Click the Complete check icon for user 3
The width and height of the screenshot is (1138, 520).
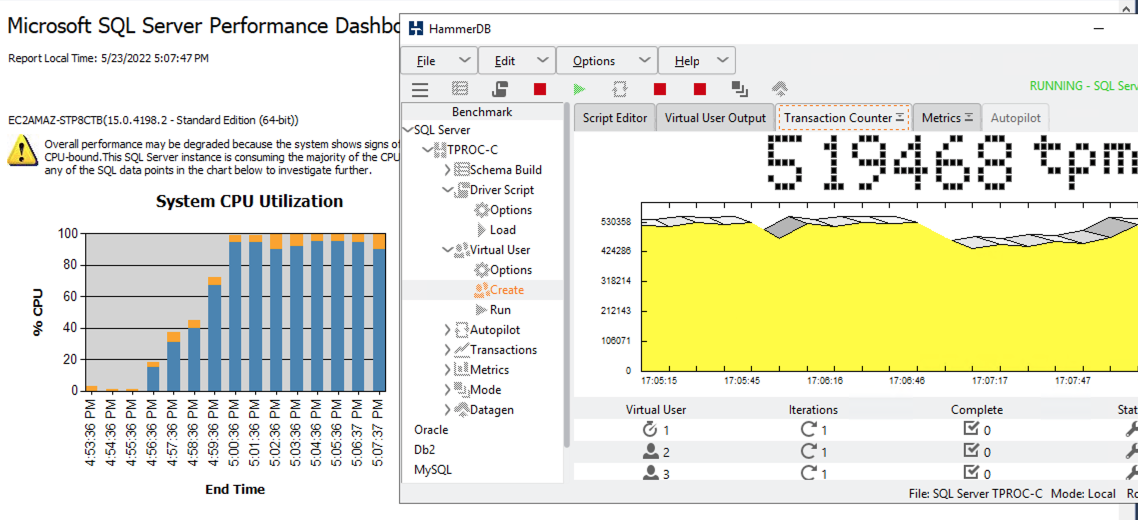coord(971,473)
